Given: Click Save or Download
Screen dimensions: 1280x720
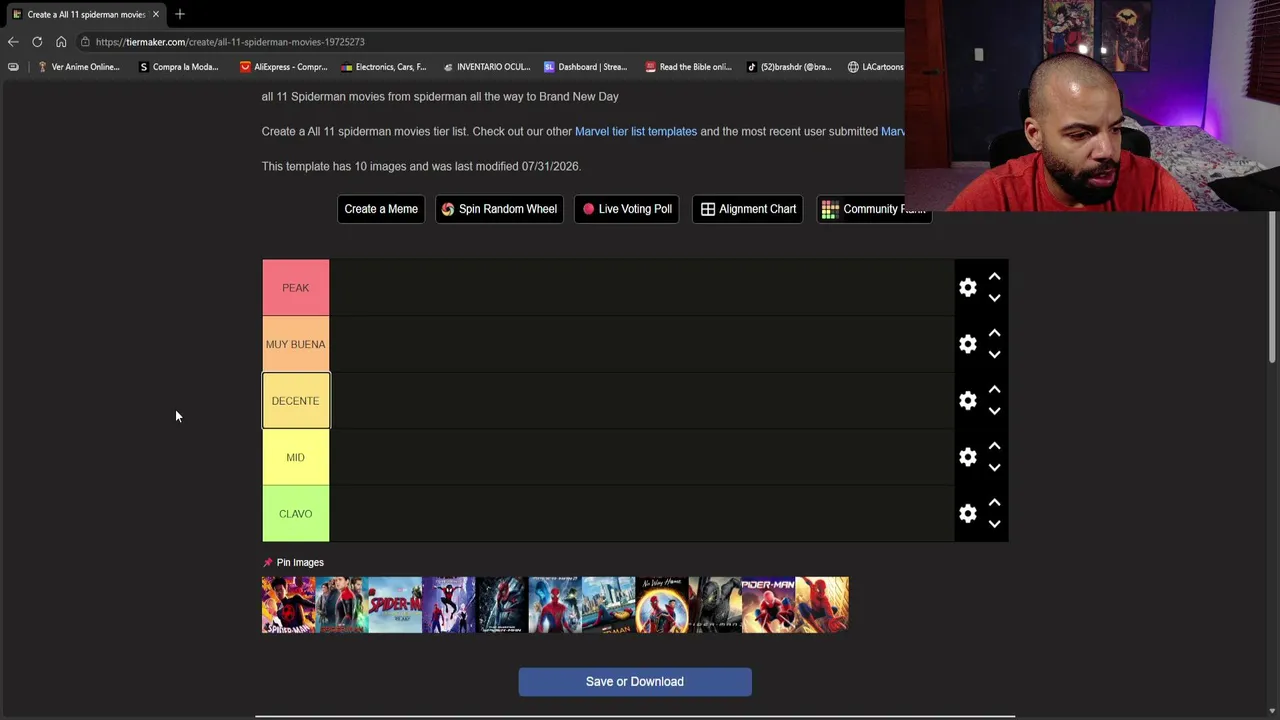Looking at the screenshot, I should tap(635, 682).
